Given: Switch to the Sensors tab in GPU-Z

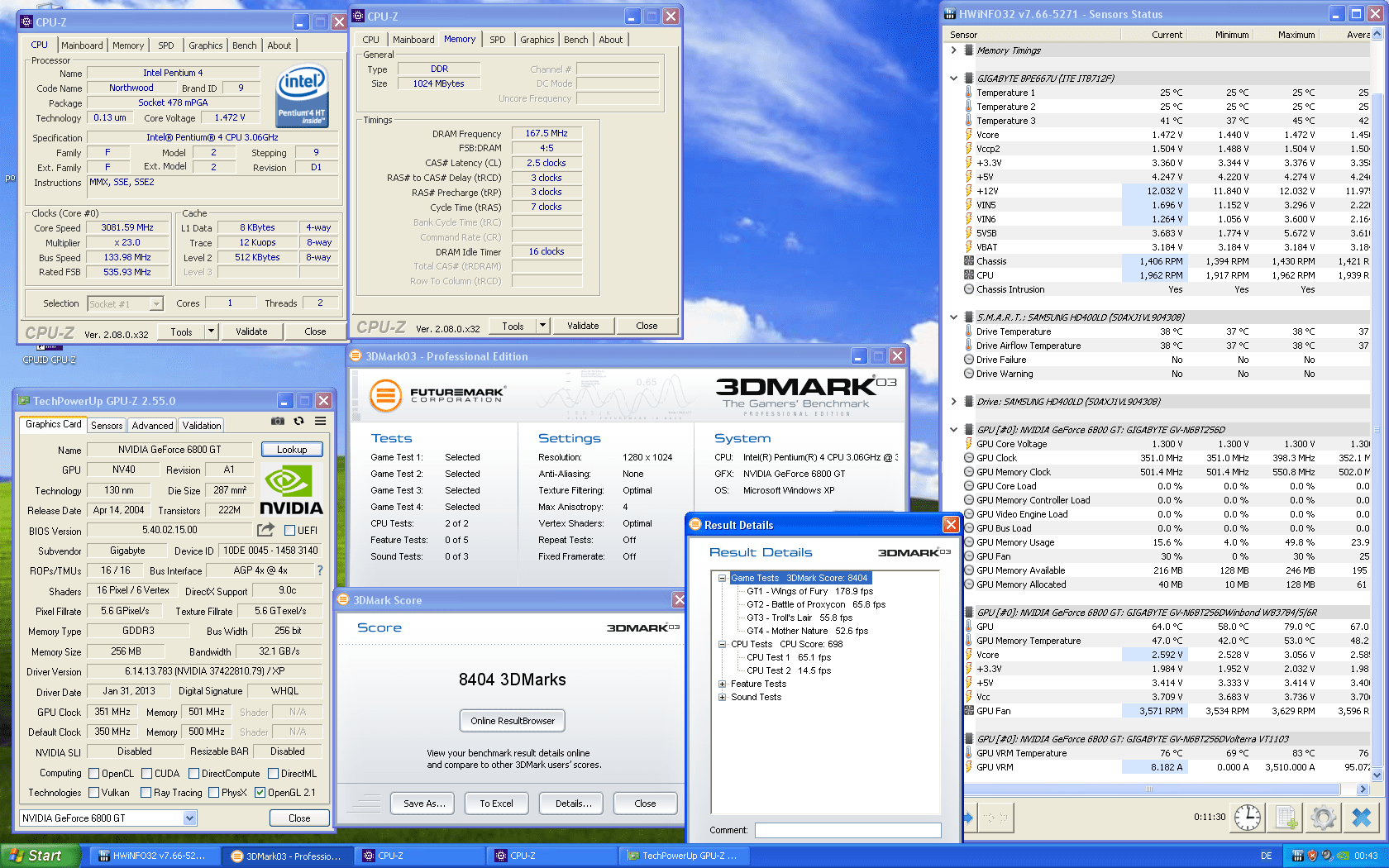Looking at the screenshot, I should click(107, 426).
